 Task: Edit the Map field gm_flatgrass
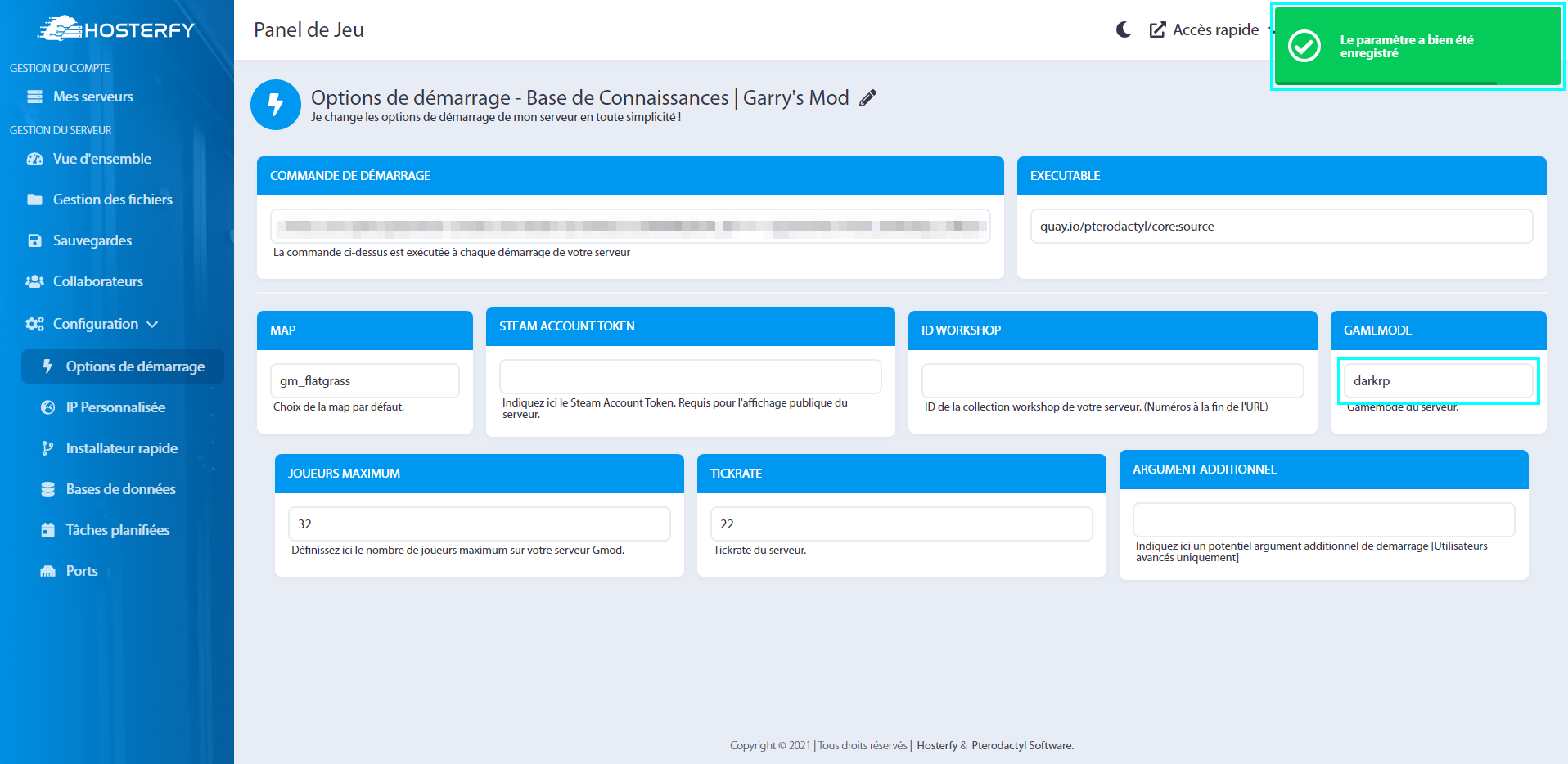365,380
